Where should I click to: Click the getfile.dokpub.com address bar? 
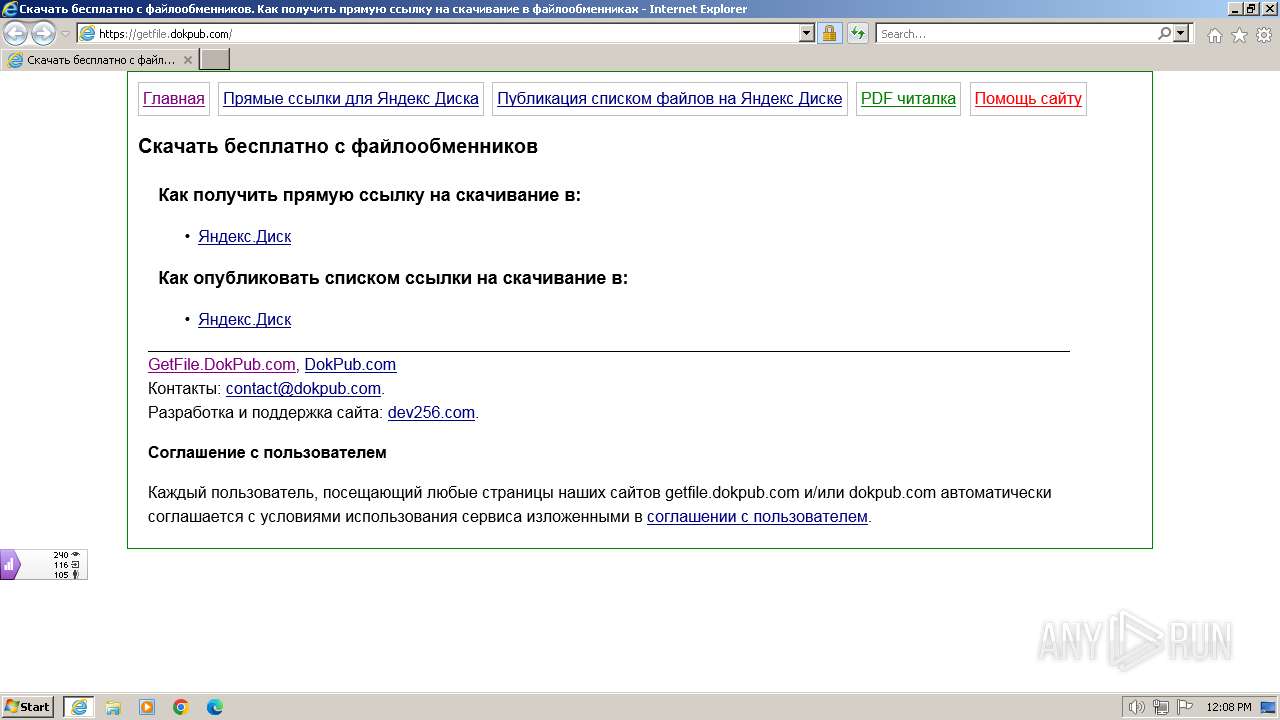point(438,33)
